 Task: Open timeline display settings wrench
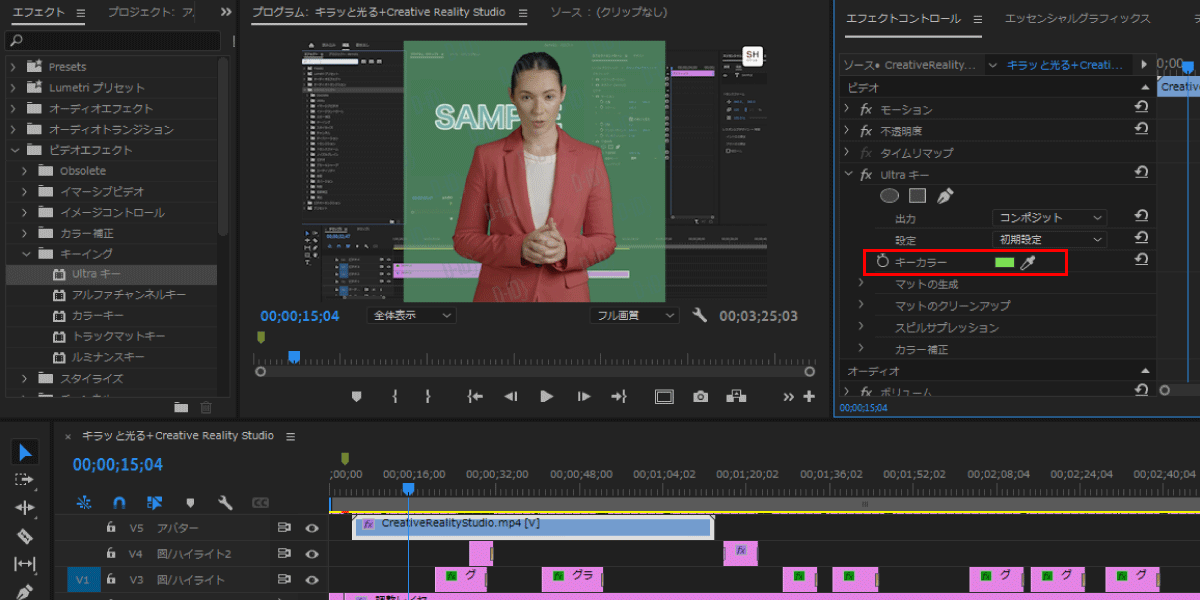(x=225, y=502)
